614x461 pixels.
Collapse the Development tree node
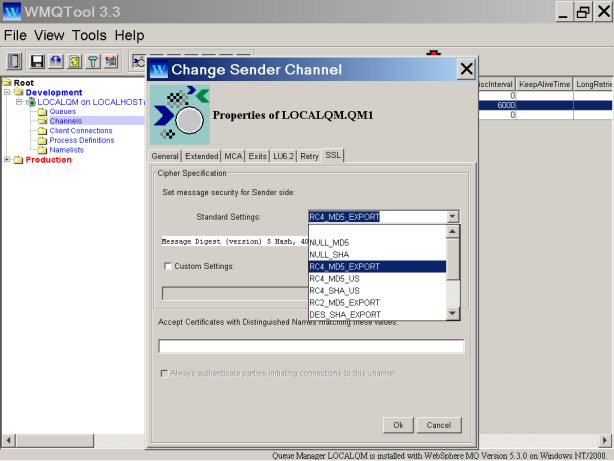(7, 92)
